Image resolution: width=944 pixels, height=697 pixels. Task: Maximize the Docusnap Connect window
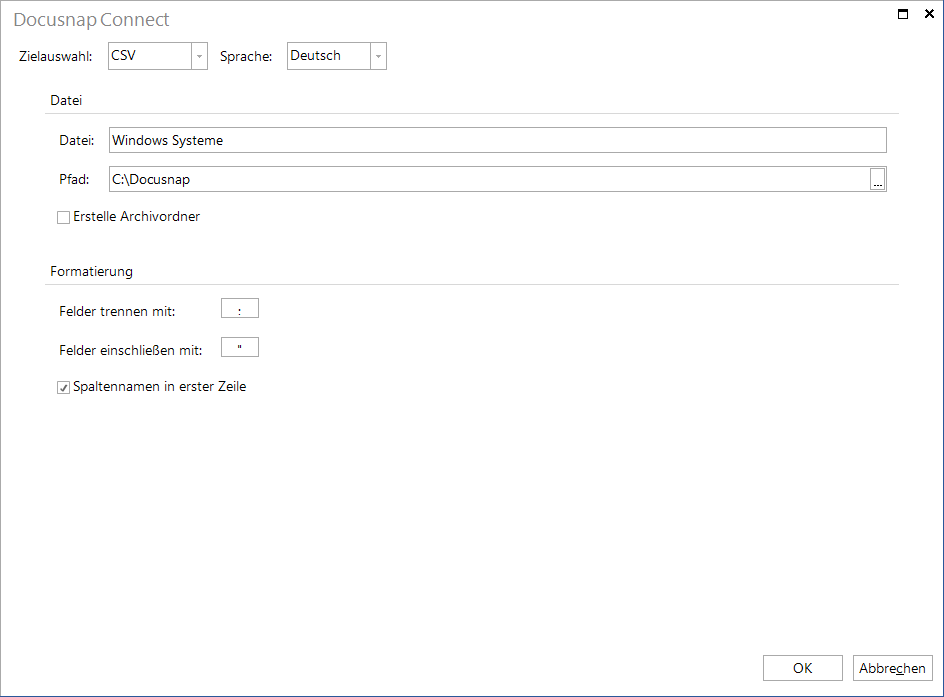coord(902,14)
